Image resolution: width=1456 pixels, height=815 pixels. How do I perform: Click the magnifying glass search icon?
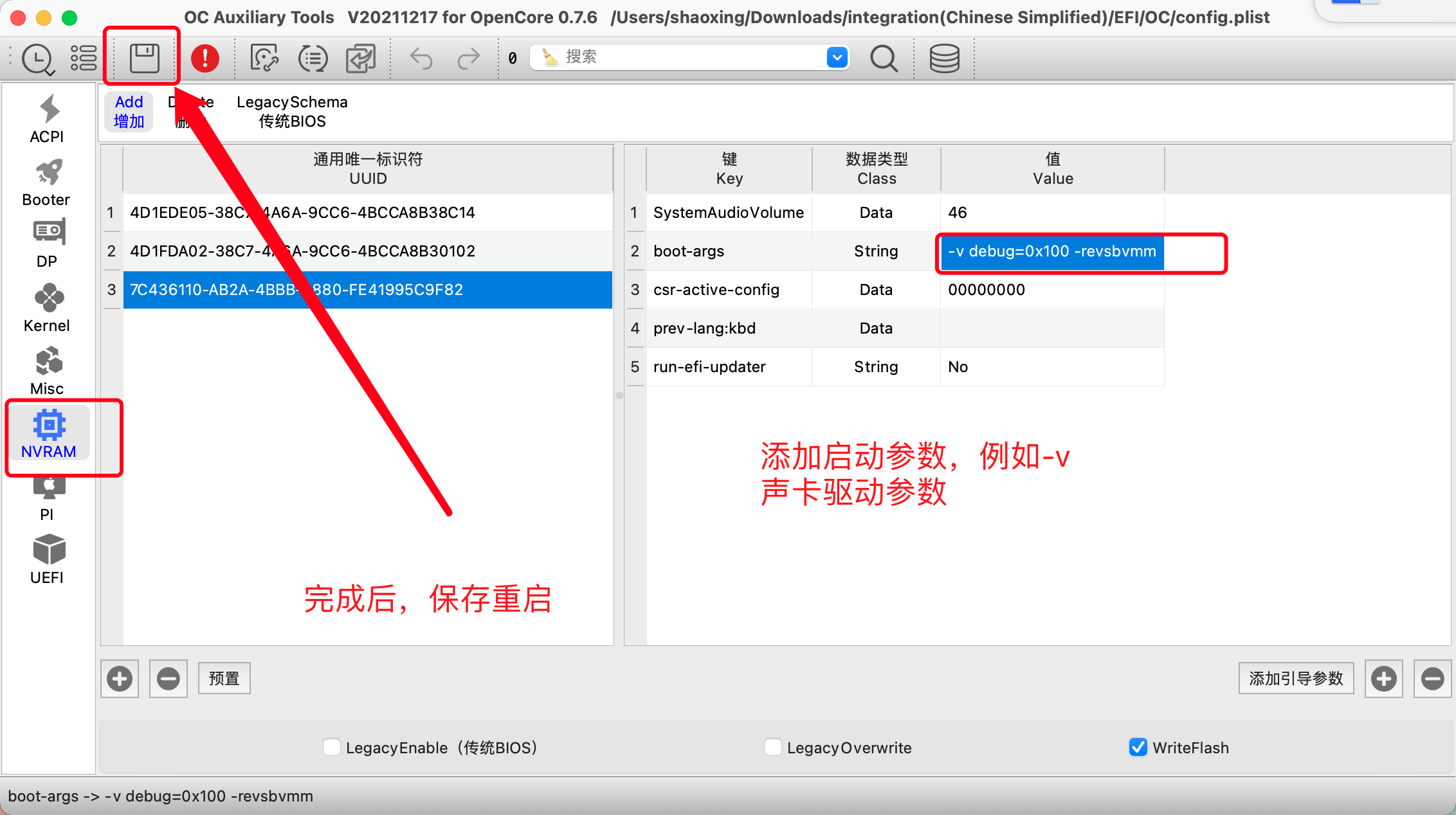tap(884, 58)
